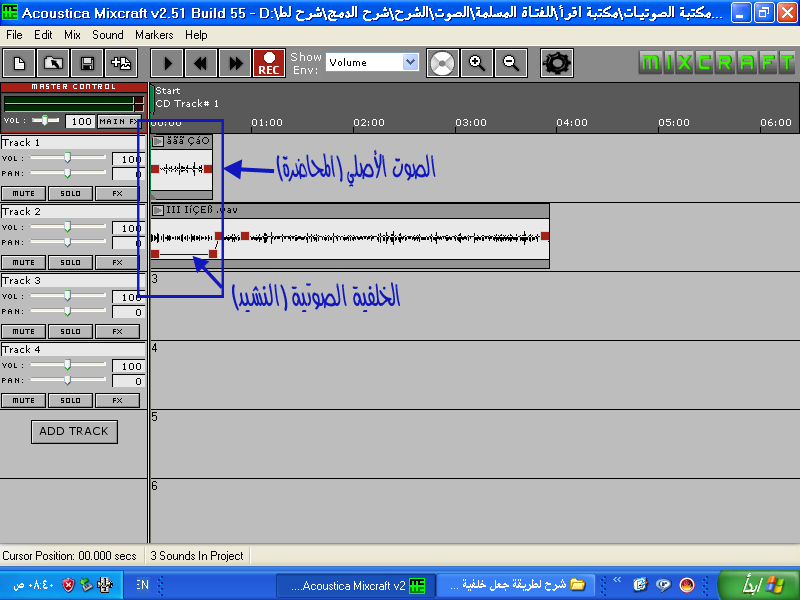Solo Track 2
The image size is (800, 600).
tap(70, 262)
